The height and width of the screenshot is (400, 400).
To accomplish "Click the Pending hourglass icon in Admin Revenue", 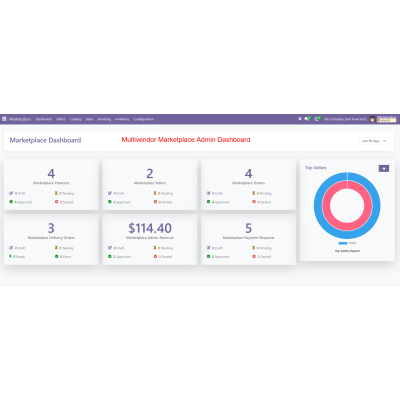I will point(155,248).
